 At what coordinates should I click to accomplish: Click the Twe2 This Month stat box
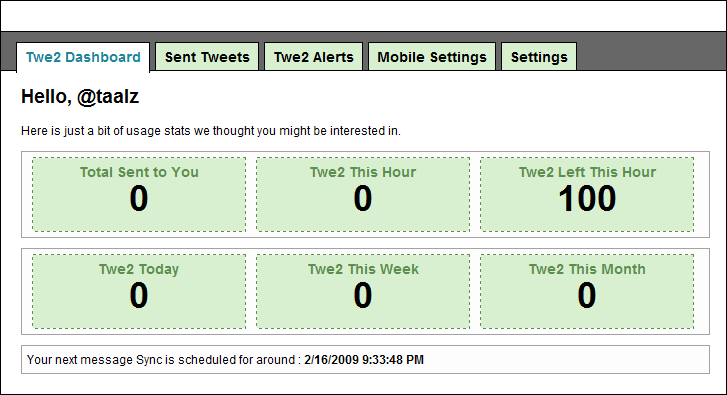click(587, 291)
